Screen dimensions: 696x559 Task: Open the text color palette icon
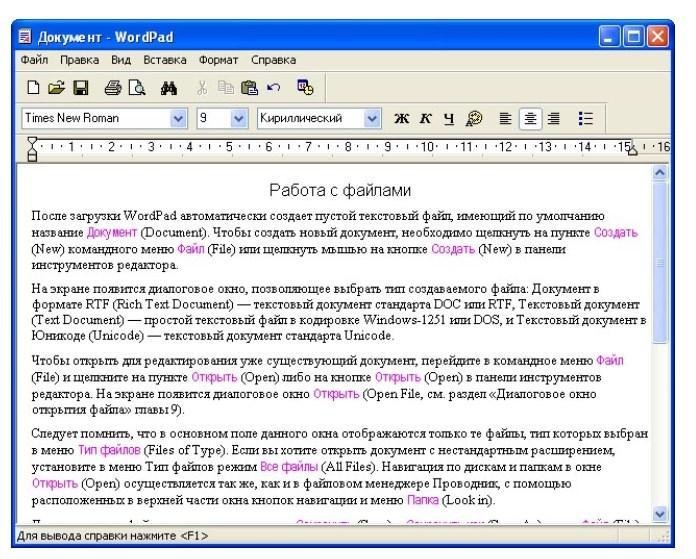[x=474, y=119]
